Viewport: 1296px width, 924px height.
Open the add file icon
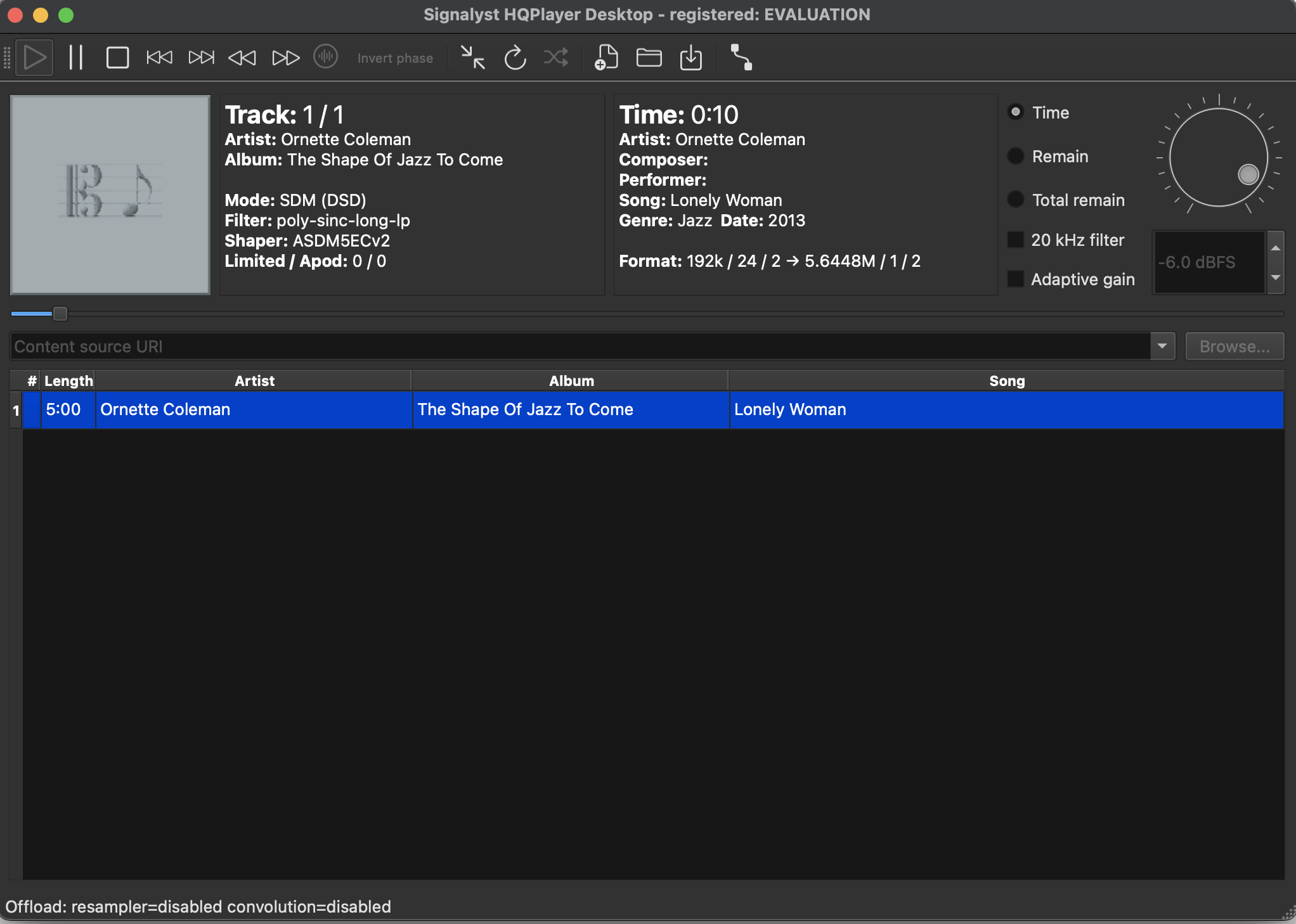pyautogui.click(x=606, y=58)
